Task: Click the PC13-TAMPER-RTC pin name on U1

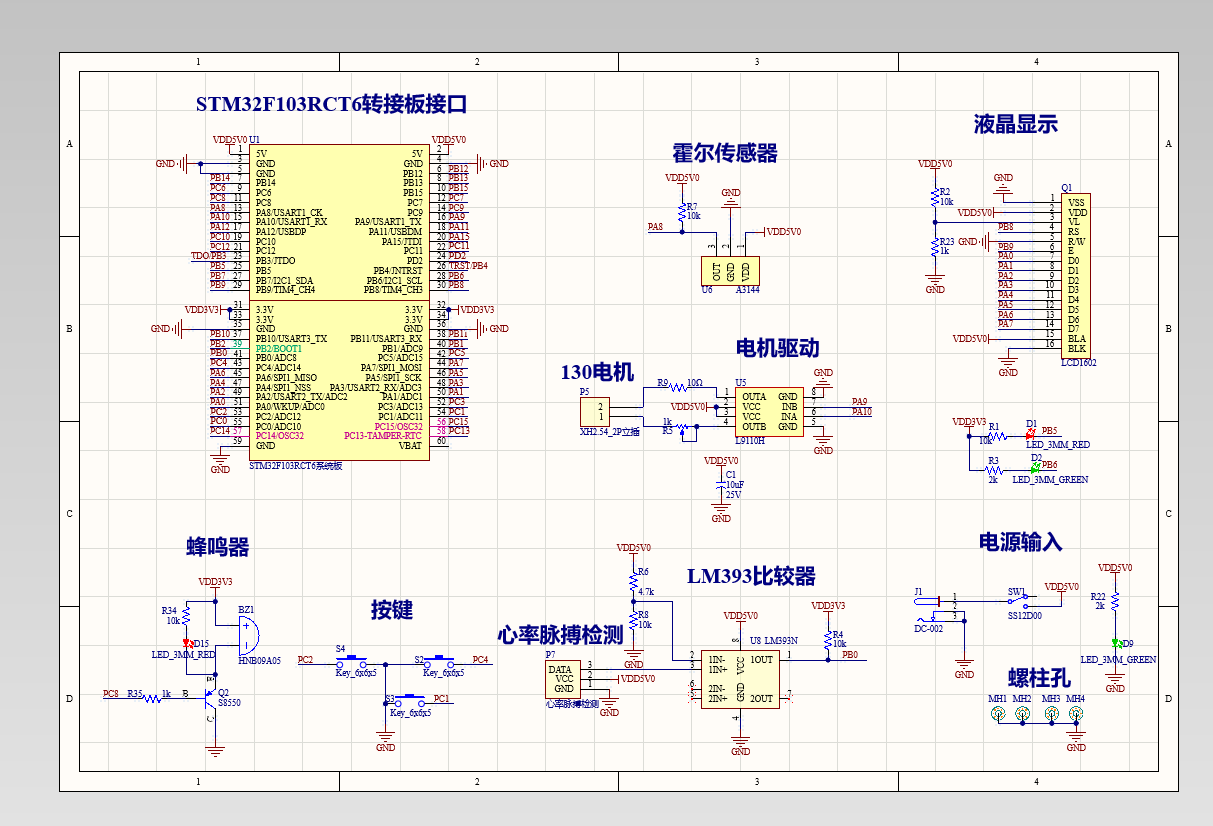Action: point(383,436)
